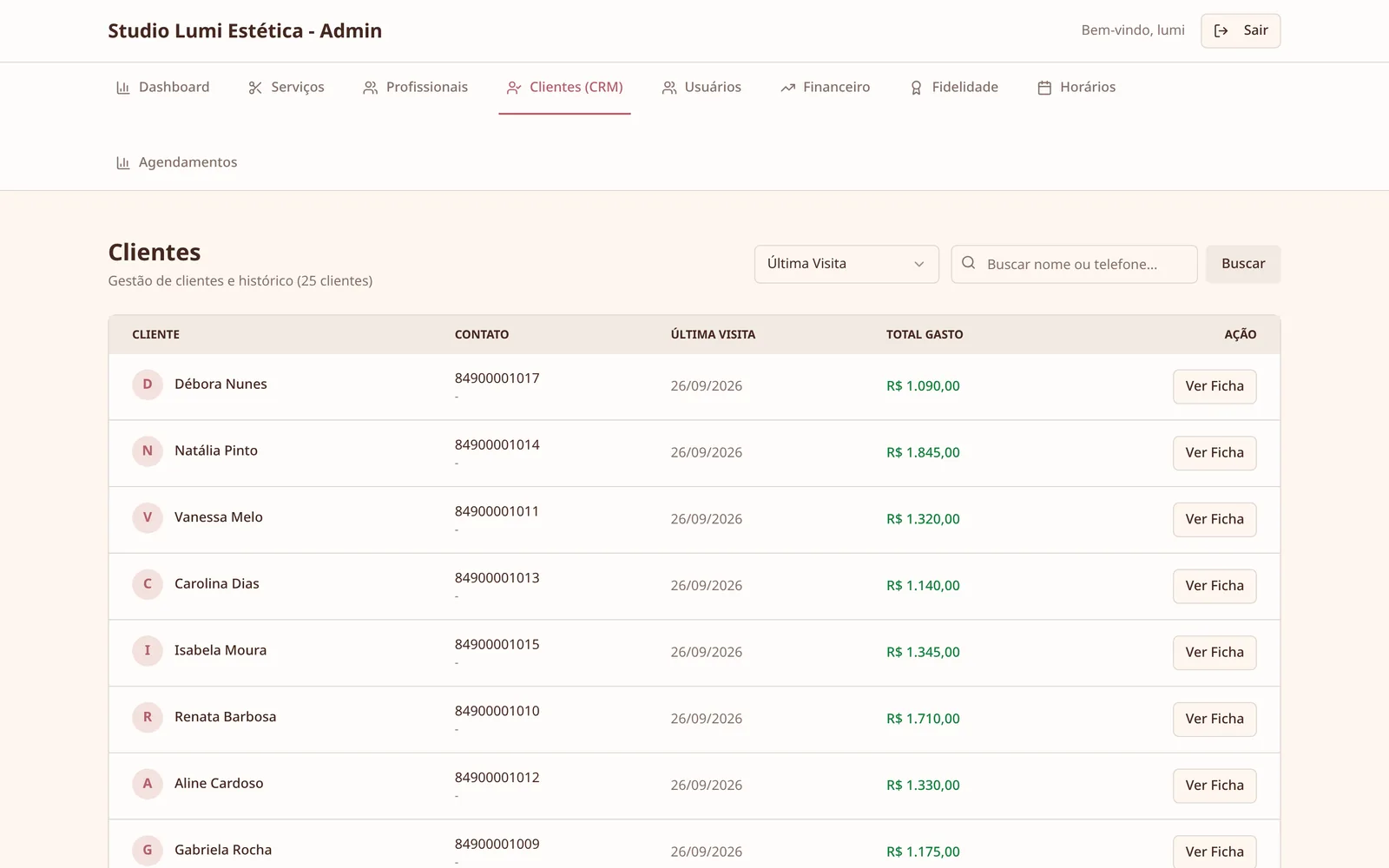
Task: Click phone number 84900001010
Action: (497, 711)
